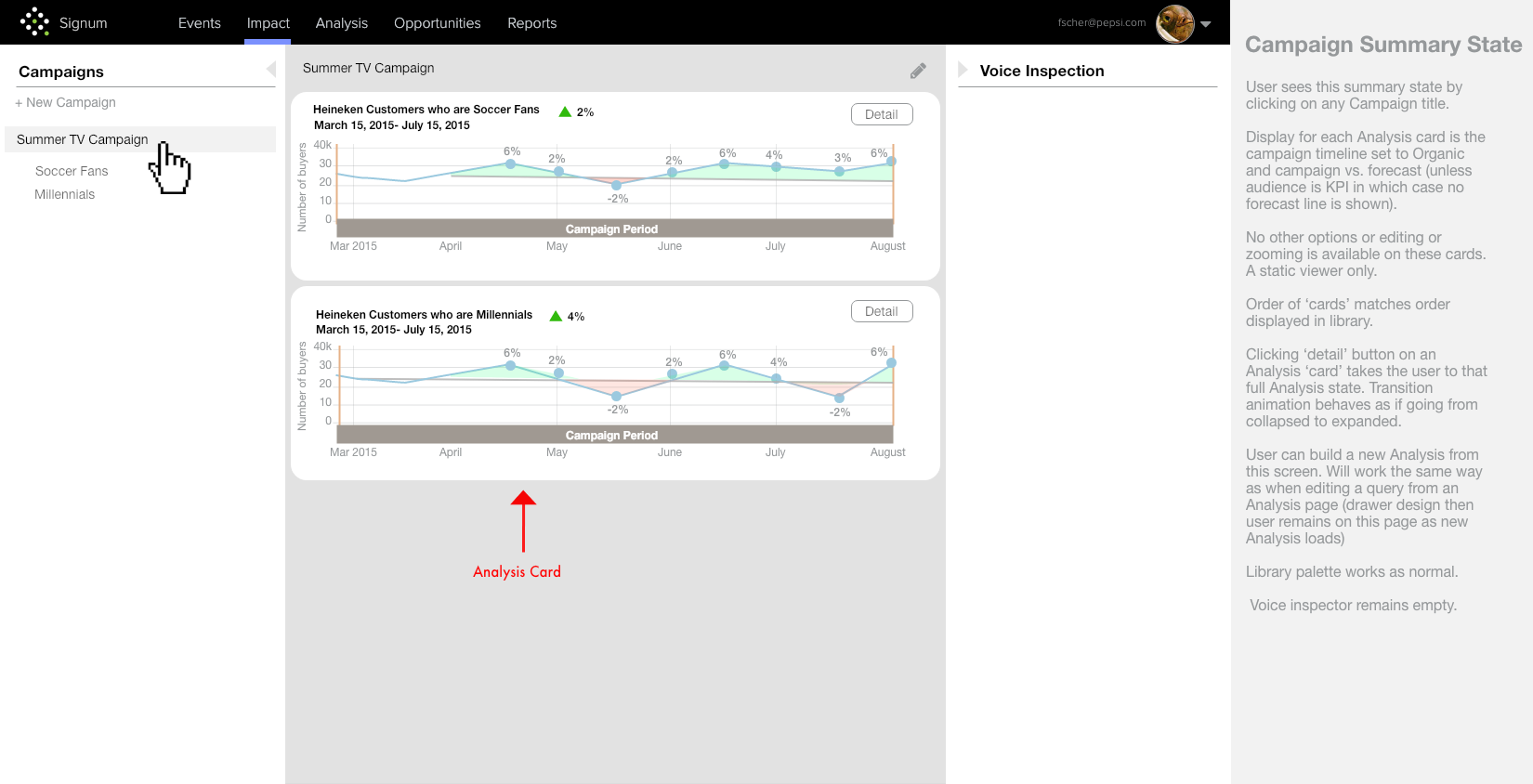The height and width of the screenshot is (784, 1533).
Task: Go to the Analysis tab
Action: 342,23
